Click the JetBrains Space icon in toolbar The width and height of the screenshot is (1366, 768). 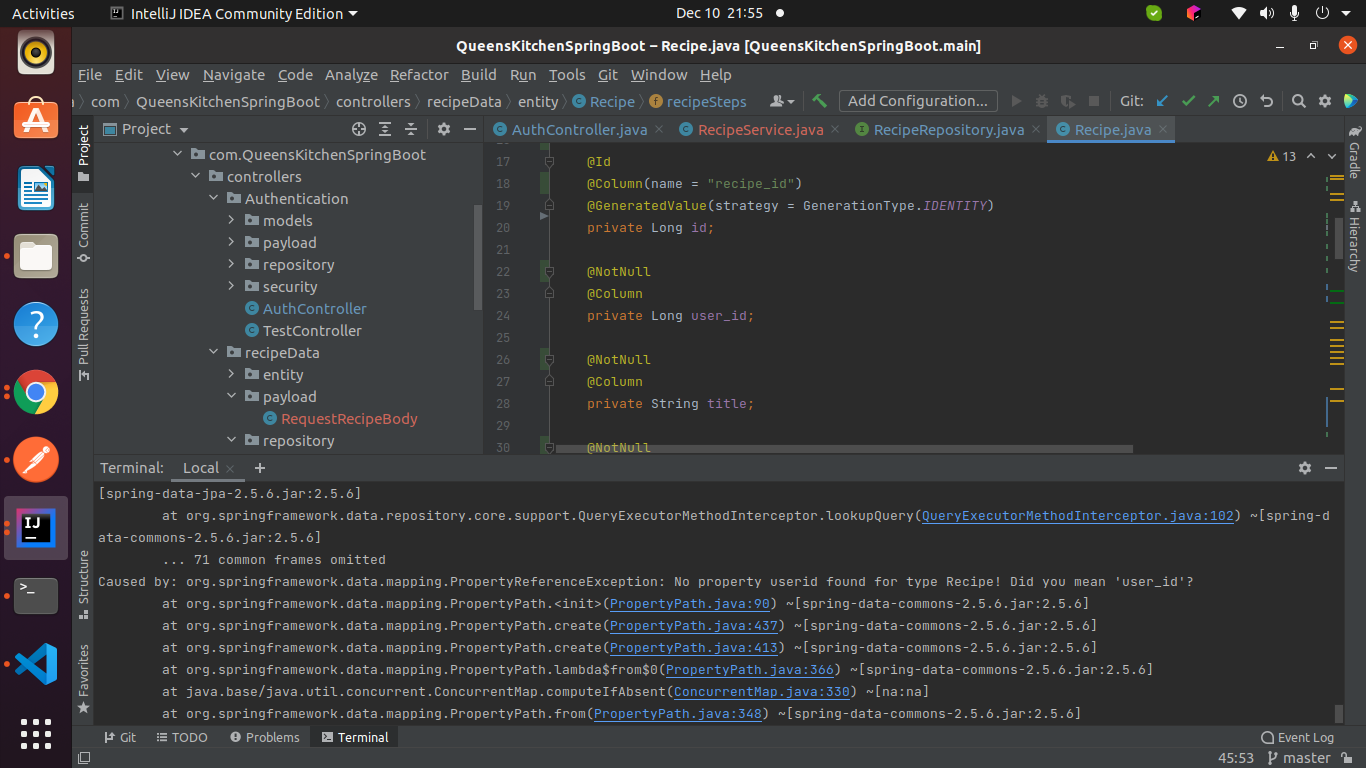pyautogui.click(x=1351, y=101)
